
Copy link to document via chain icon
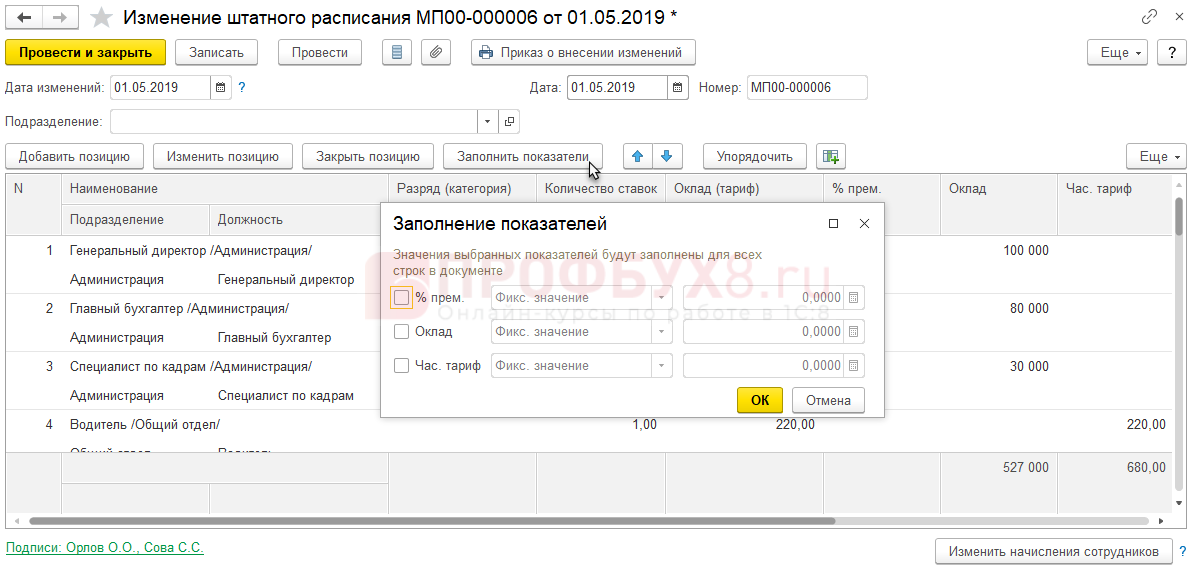click(x=1150, y=17)
